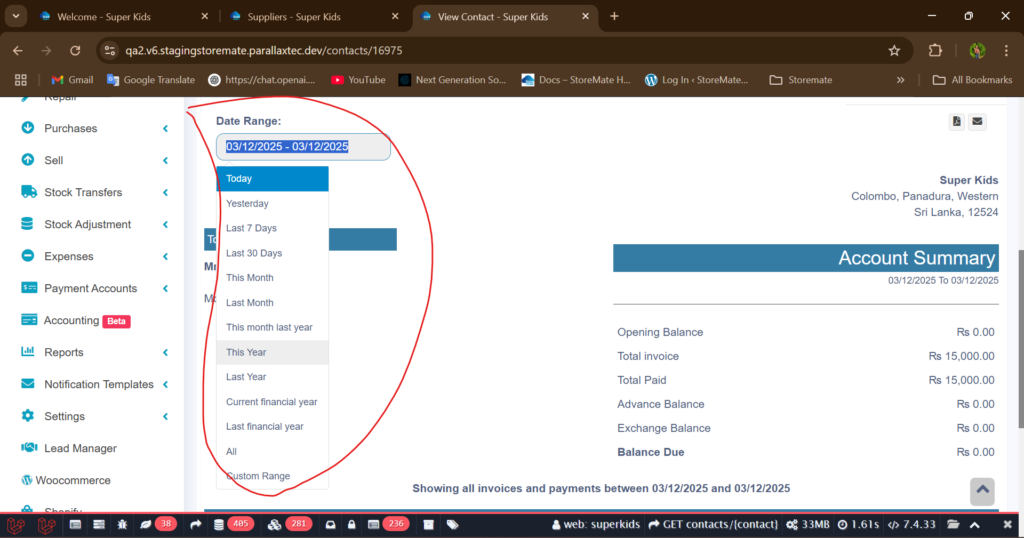Choose This Year range

[x=272, y=352]
